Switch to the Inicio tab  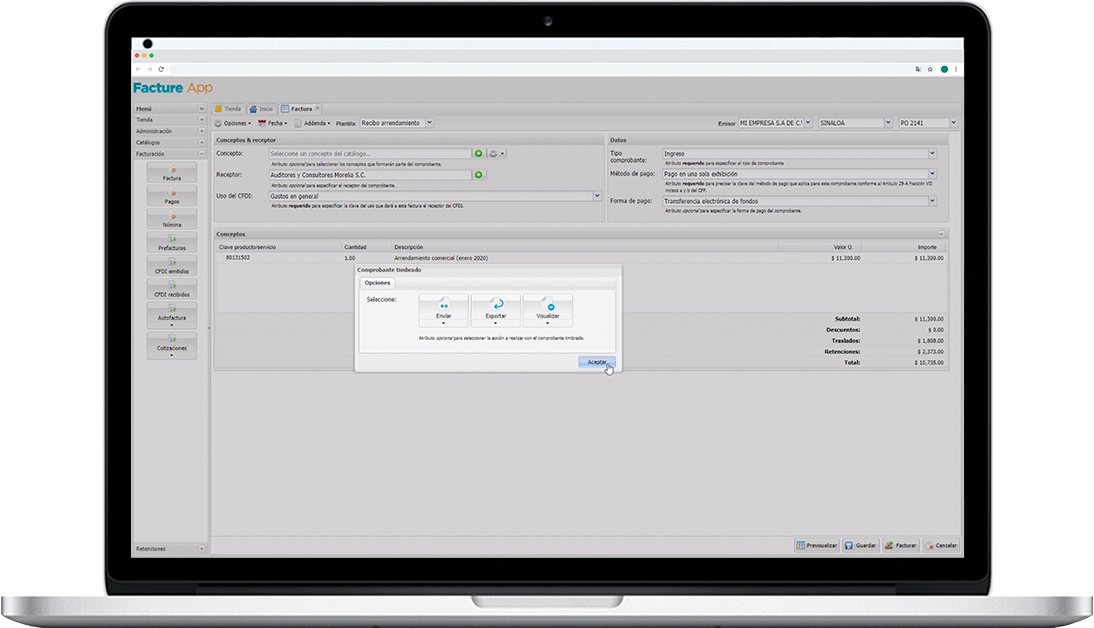(x=261, y=108)
